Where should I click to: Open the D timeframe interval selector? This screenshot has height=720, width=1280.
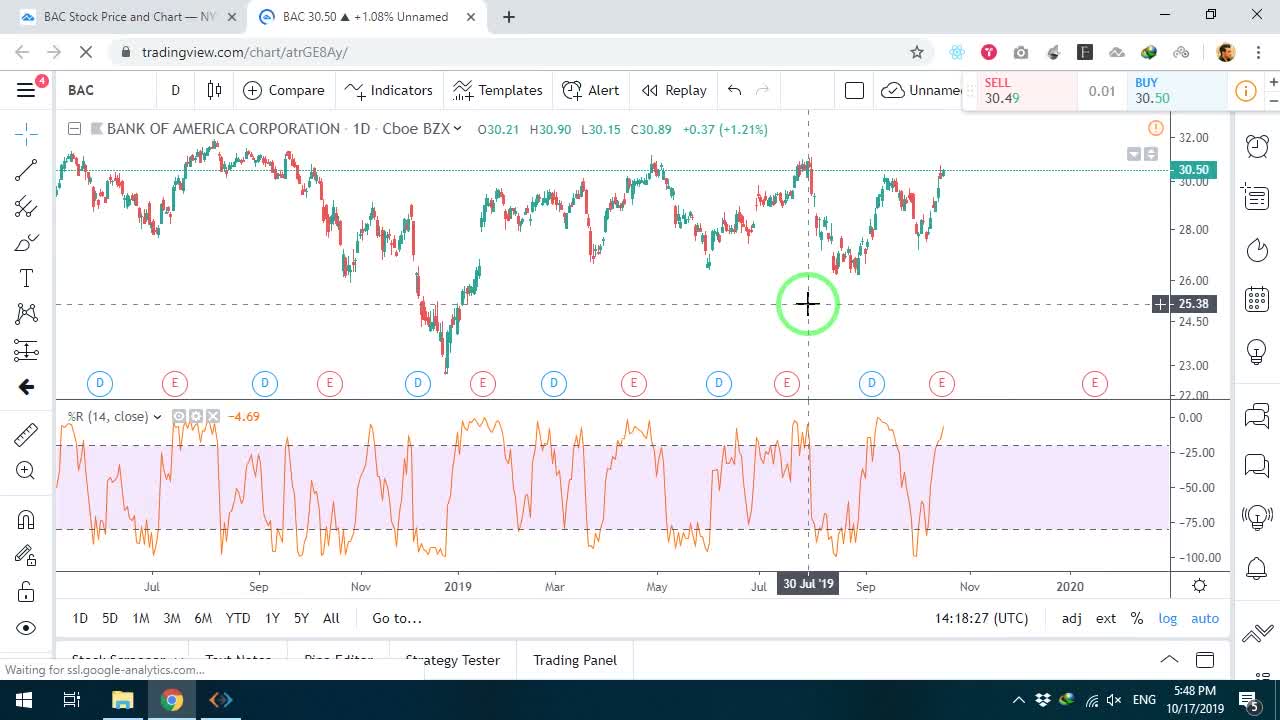175,90
